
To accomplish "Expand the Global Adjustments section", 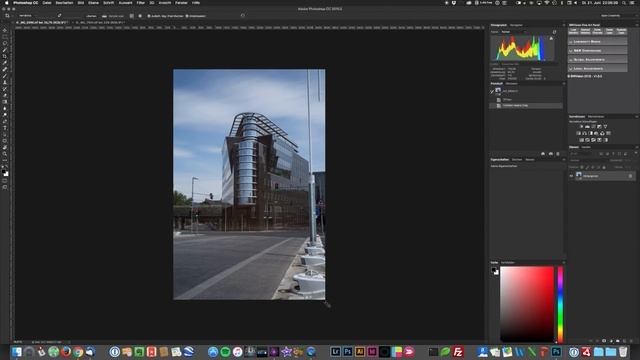I will [x=598, y=60].
